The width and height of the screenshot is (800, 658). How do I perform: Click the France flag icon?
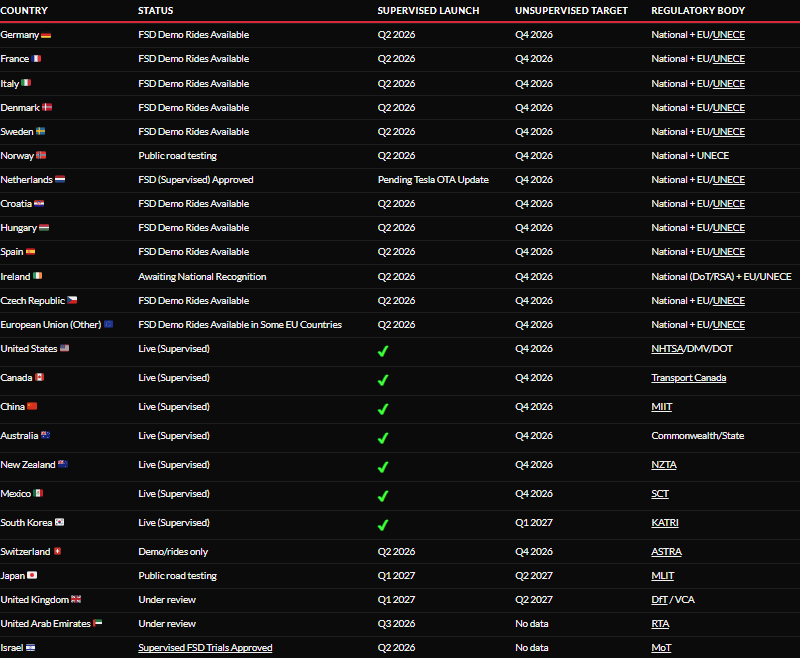[x=36, y=59]
